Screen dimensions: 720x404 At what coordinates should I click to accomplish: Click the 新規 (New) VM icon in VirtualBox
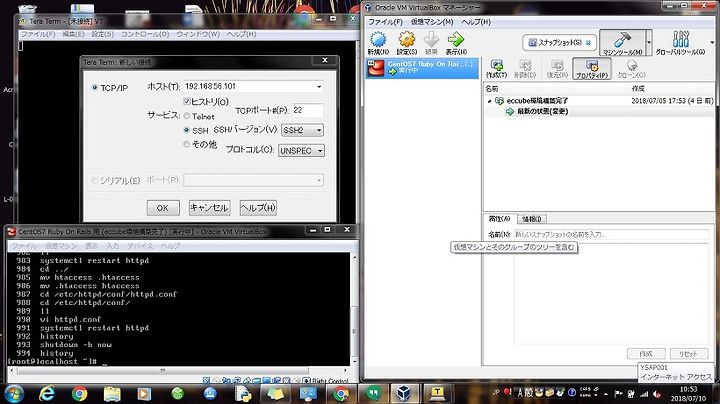378,43
